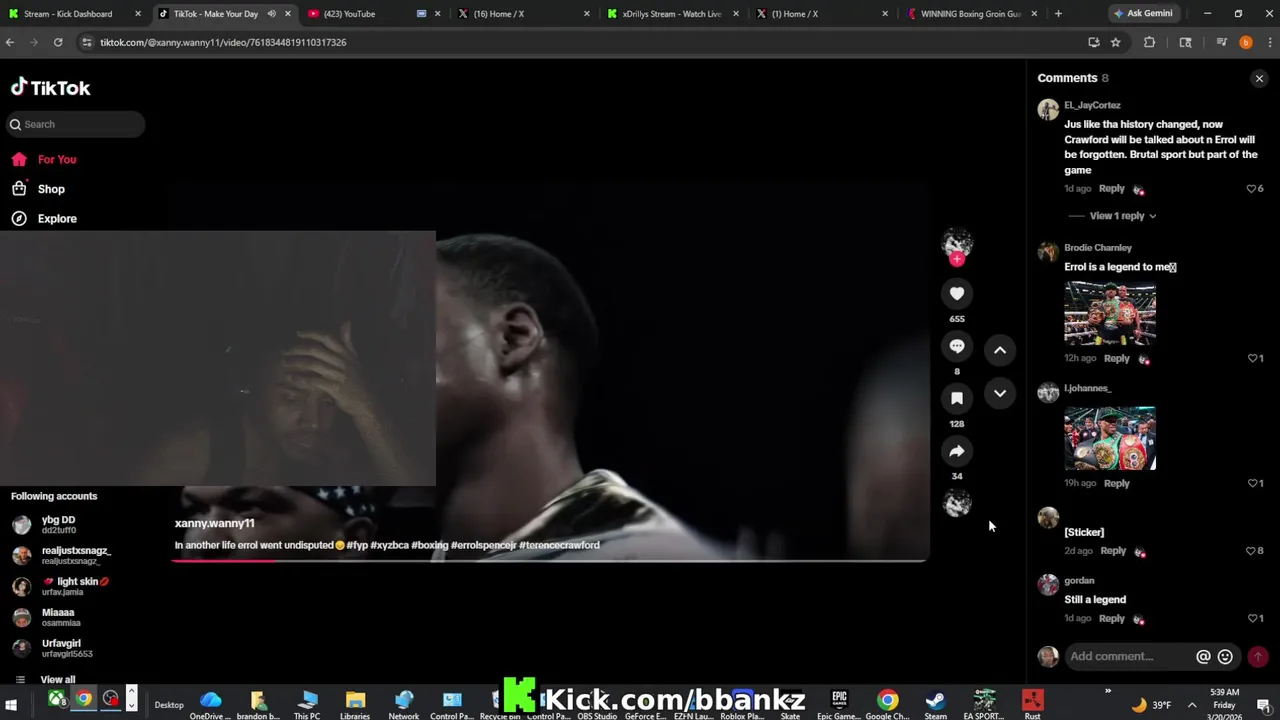The height and width of the screenshot is (720, 1280).
Task: Like gordan's Still a legend comment
Action: [x=1255, y=618]
